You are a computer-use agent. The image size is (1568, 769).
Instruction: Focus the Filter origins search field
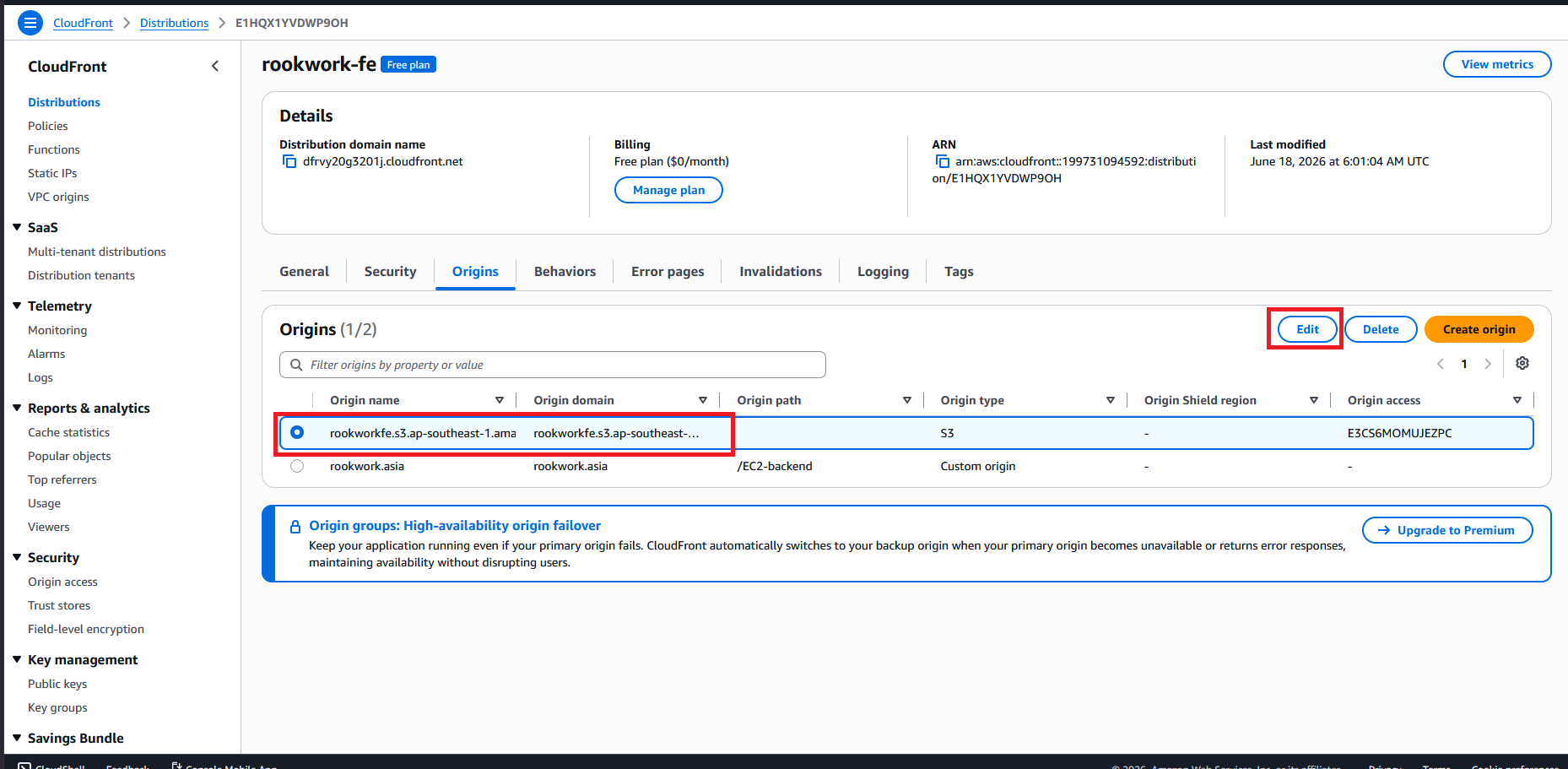point(553,365)
